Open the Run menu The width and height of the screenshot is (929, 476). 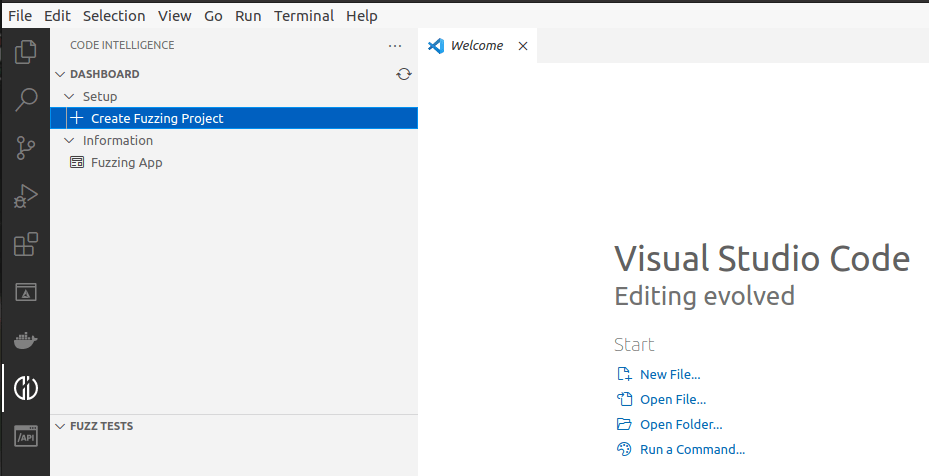[248, 16]
